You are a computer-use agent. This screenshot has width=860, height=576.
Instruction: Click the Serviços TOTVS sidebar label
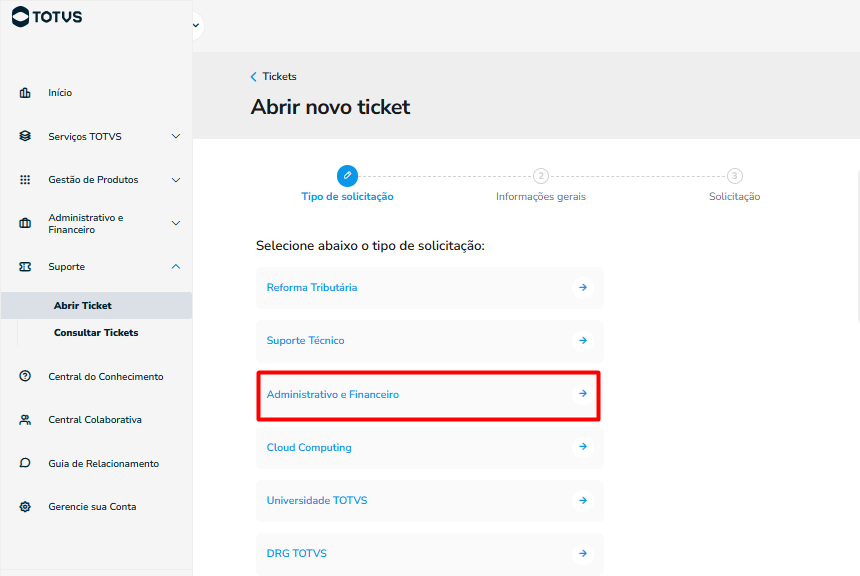[85, 137]
